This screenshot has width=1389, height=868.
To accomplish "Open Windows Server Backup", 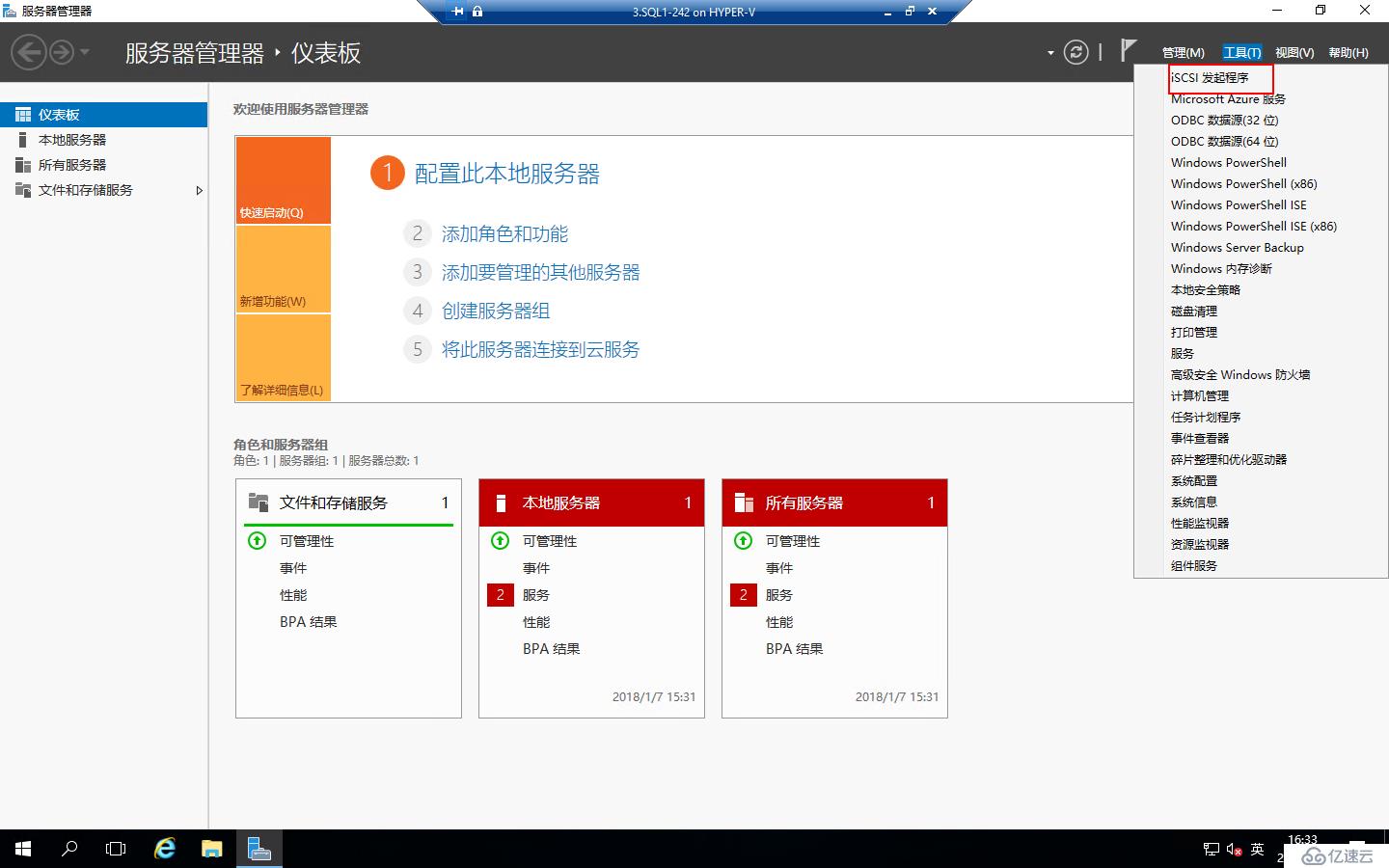I will pos(1237,247).
